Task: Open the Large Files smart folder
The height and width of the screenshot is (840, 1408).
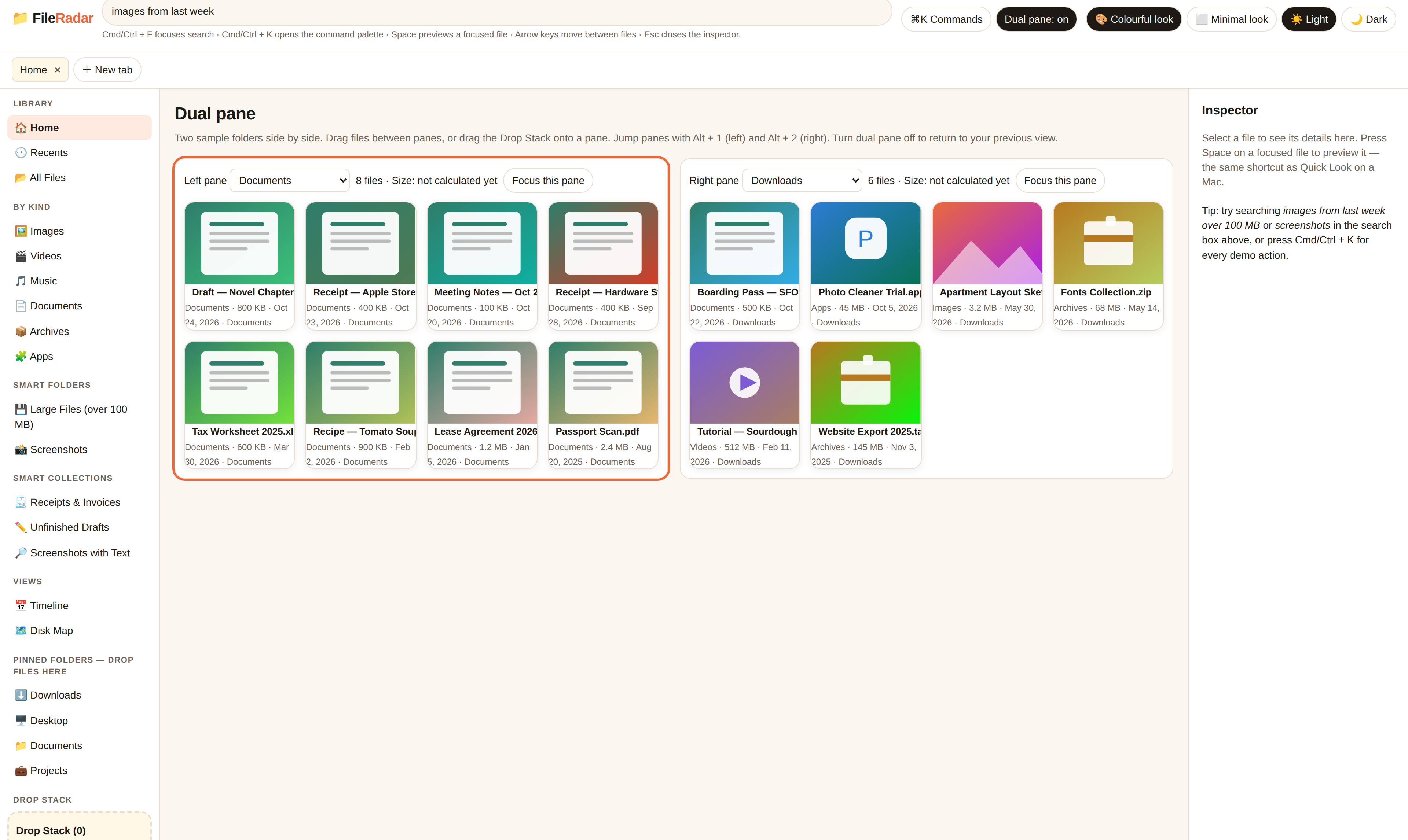Action: 79,417
